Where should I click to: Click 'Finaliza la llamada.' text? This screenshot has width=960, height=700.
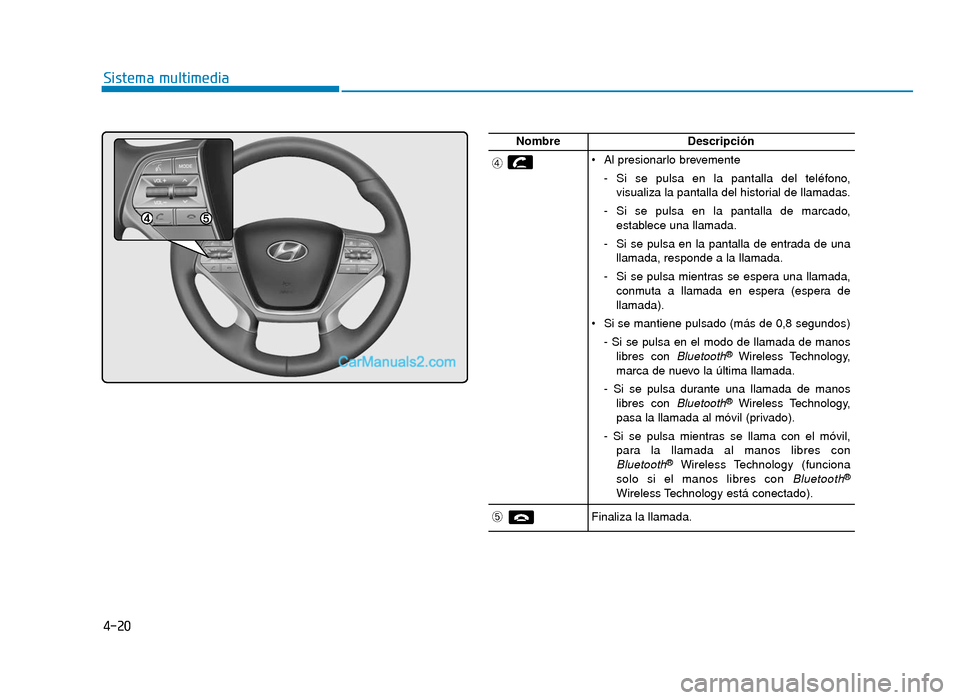641,517
